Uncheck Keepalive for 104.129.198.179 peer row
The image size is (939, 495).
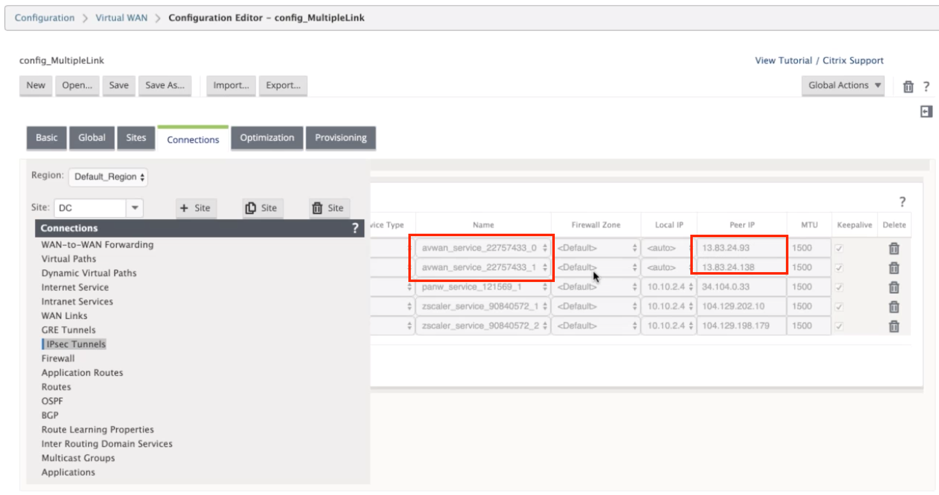838,326
